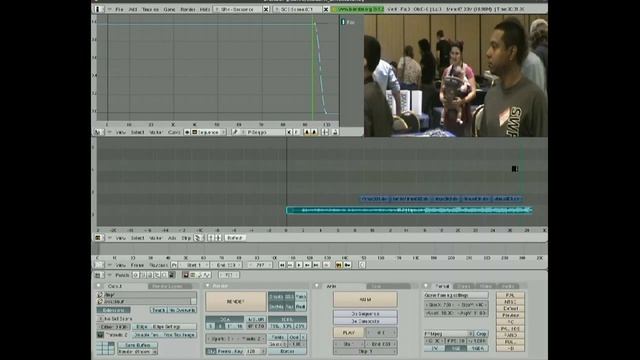Skip to next keyframe in timeline
Image resolution: width=640 pixels, height=360 pixels.
[x=307, y=265]
